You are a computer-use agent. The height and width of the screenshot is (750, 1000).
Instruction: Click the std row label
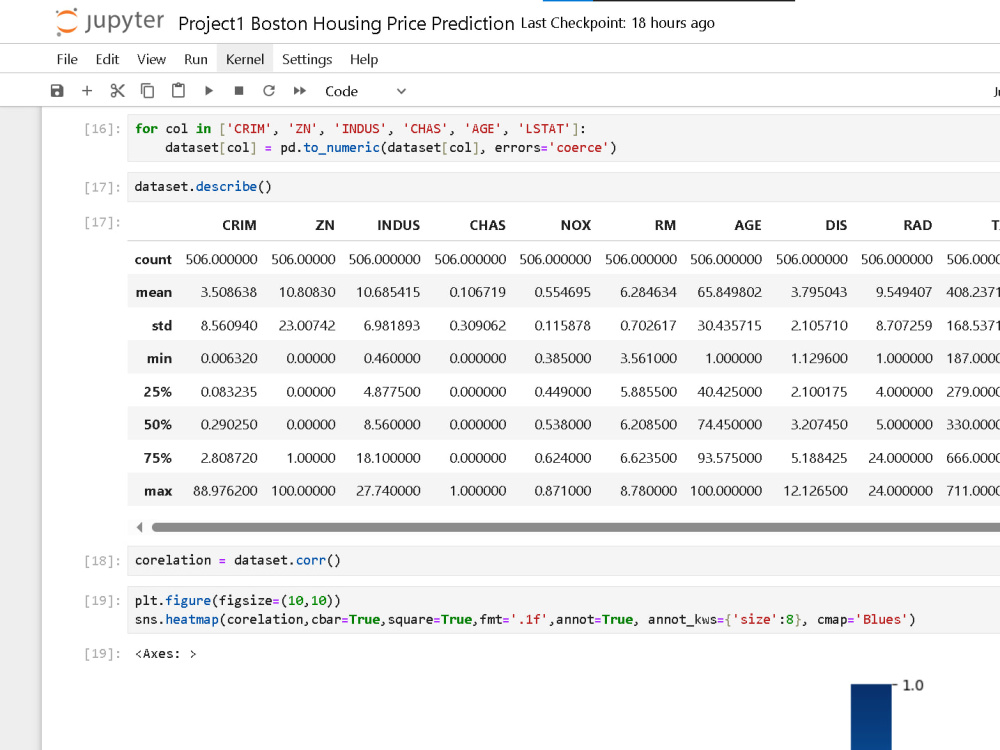162,325
